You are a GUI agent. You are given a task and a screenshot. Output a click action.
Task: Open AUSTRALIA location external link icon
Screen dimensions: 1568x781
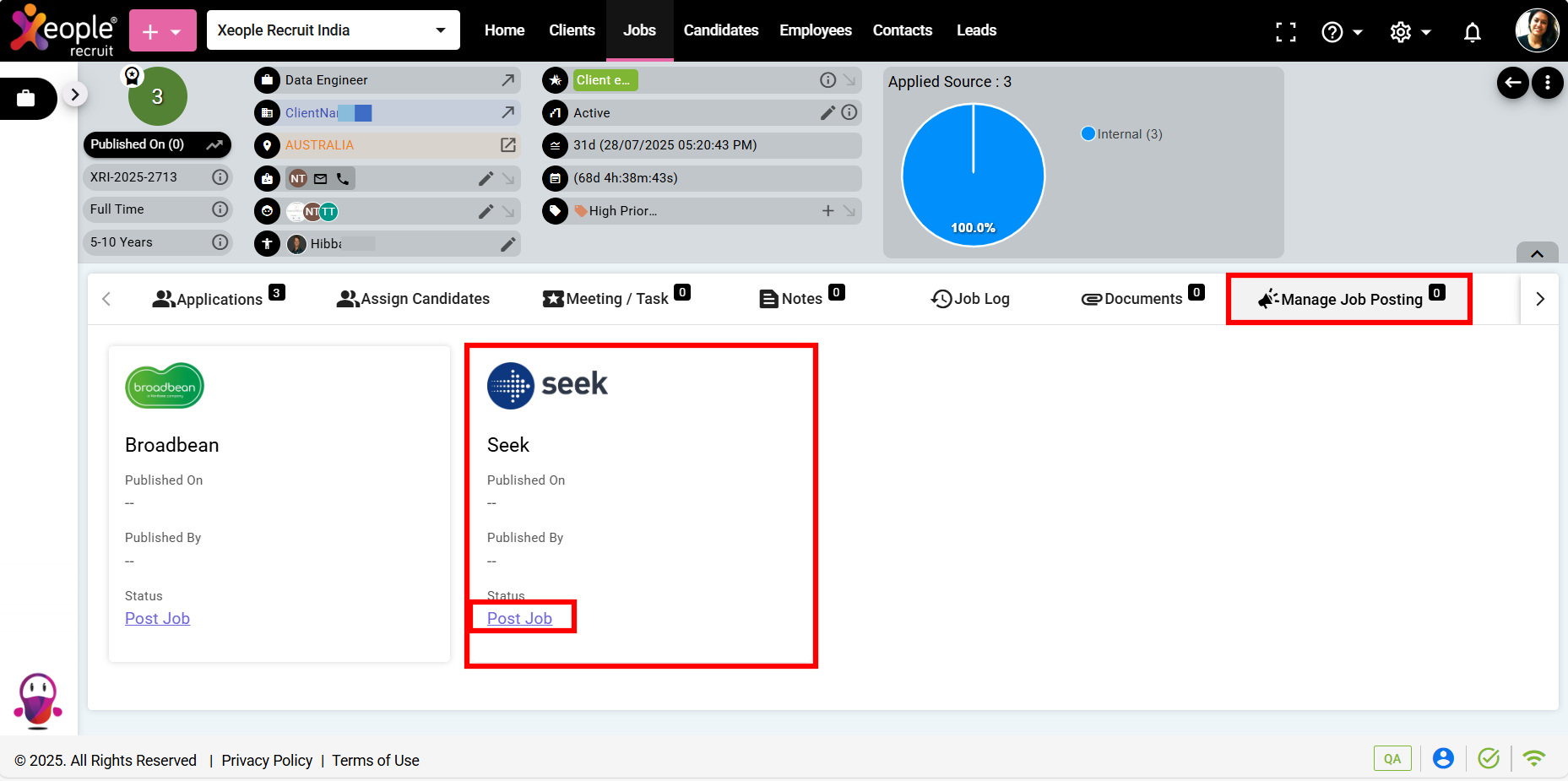[507, 145]
